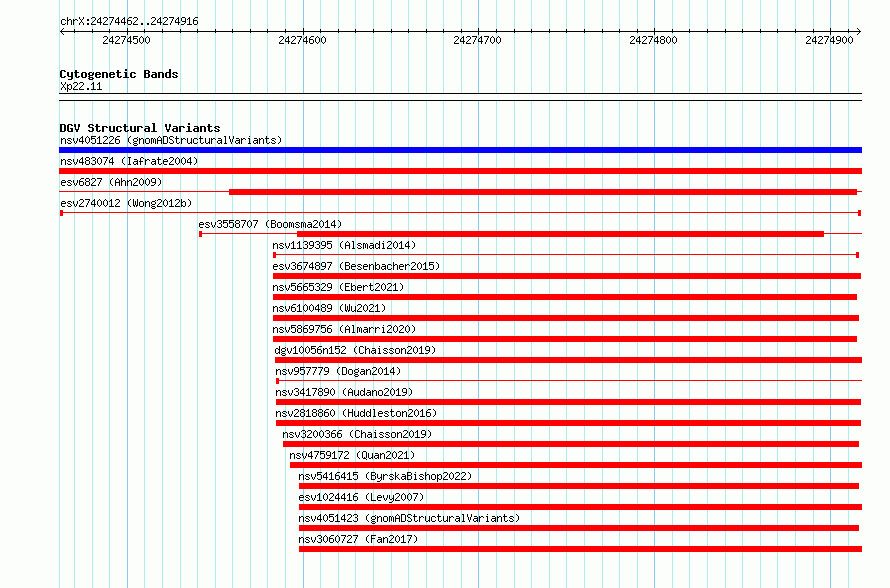The image size is (890, 588).
Task: Click the nsv4051226 gnomADStructuralVariants label
Action: pyautogui.click(x=171, y=140)
